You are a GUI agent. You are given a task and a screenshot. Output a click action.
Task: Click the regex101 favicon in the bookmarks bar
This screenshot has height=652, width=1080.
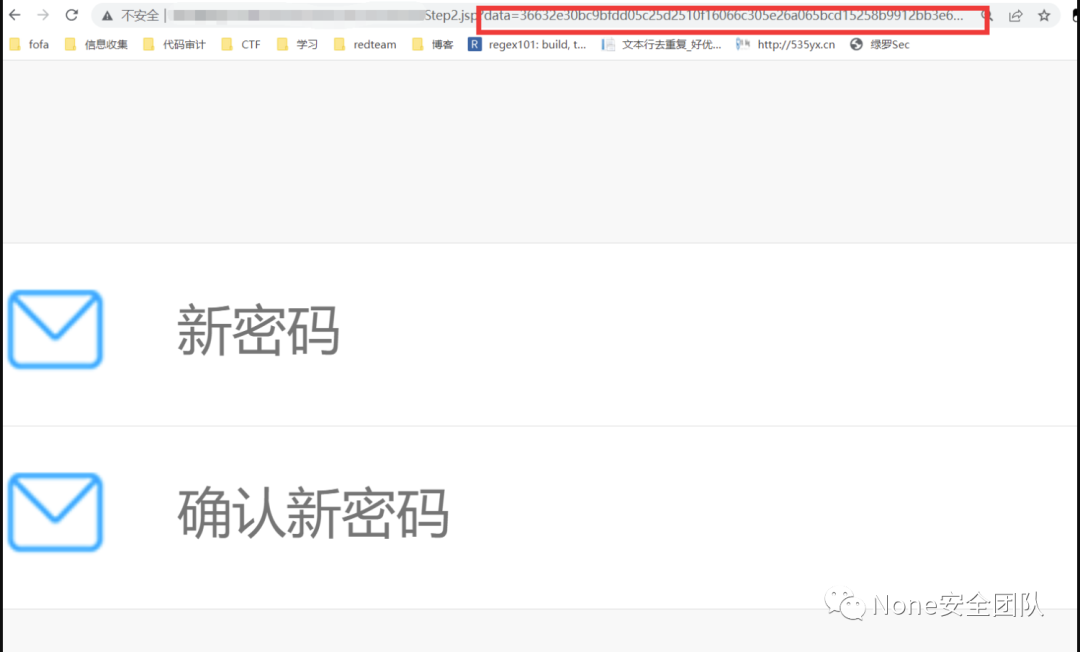(x=474, y=44)
